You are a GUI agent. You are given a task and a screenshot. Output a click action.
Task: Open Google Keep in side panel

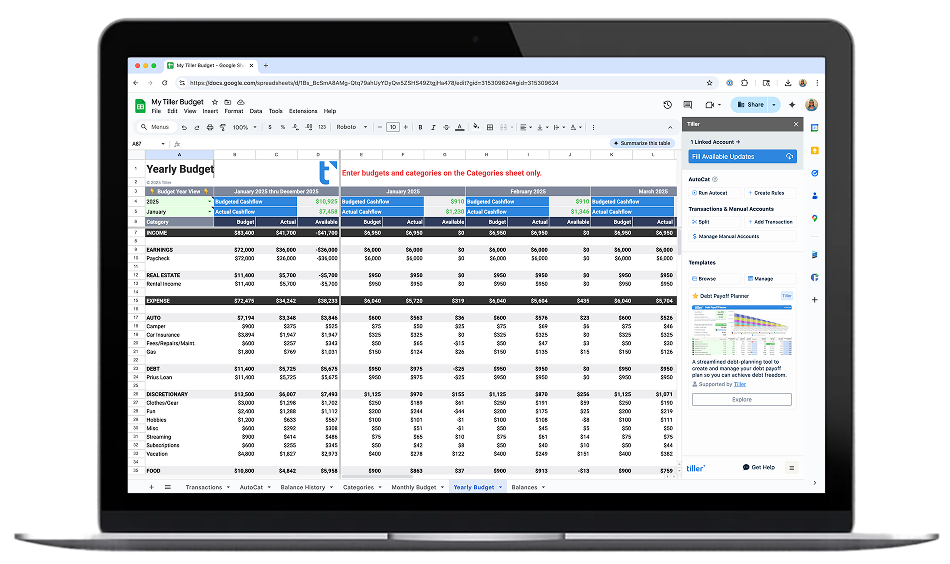click(x=814, y=150)
